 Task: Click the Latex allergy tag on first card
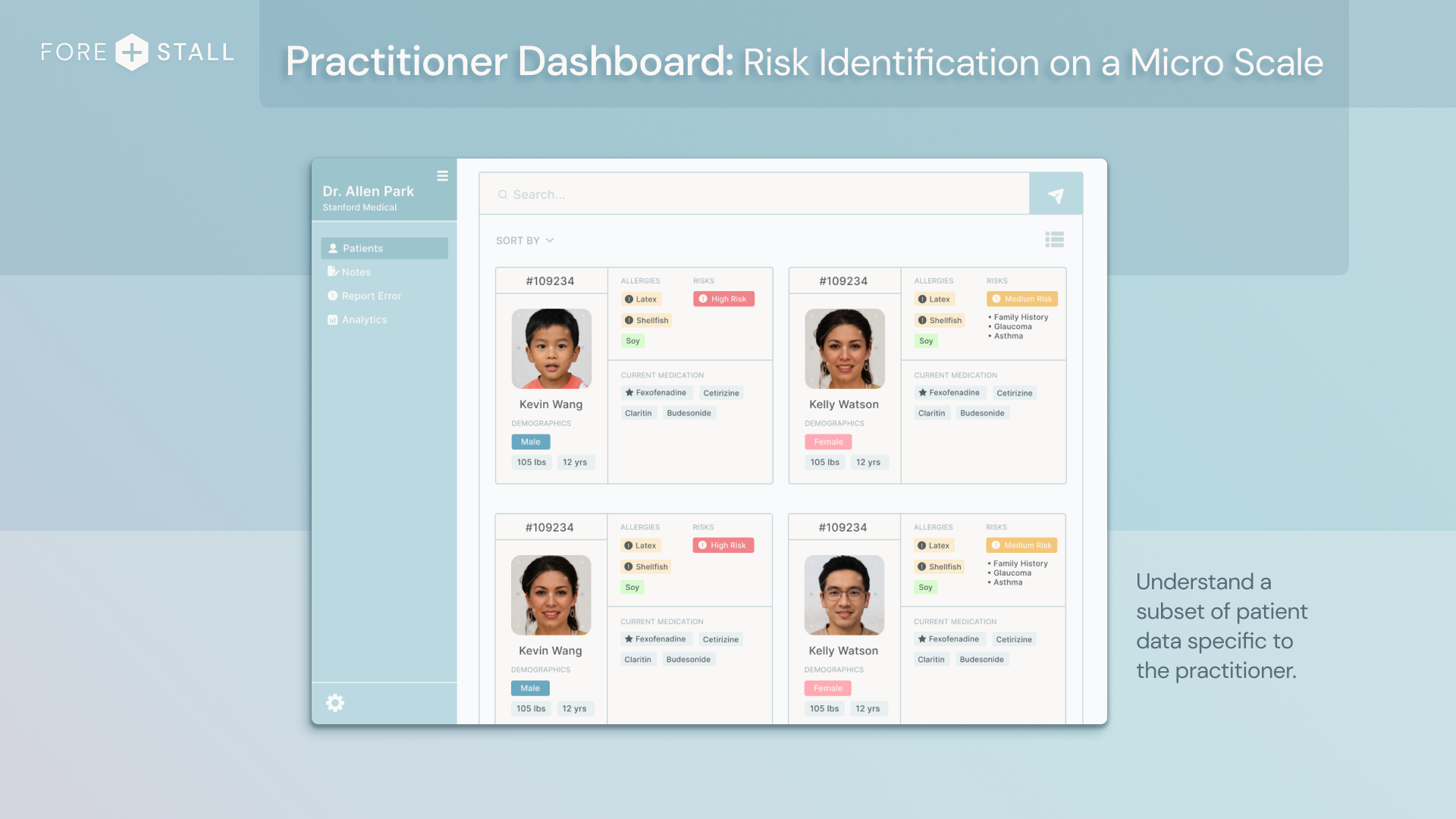pos(641,300)
